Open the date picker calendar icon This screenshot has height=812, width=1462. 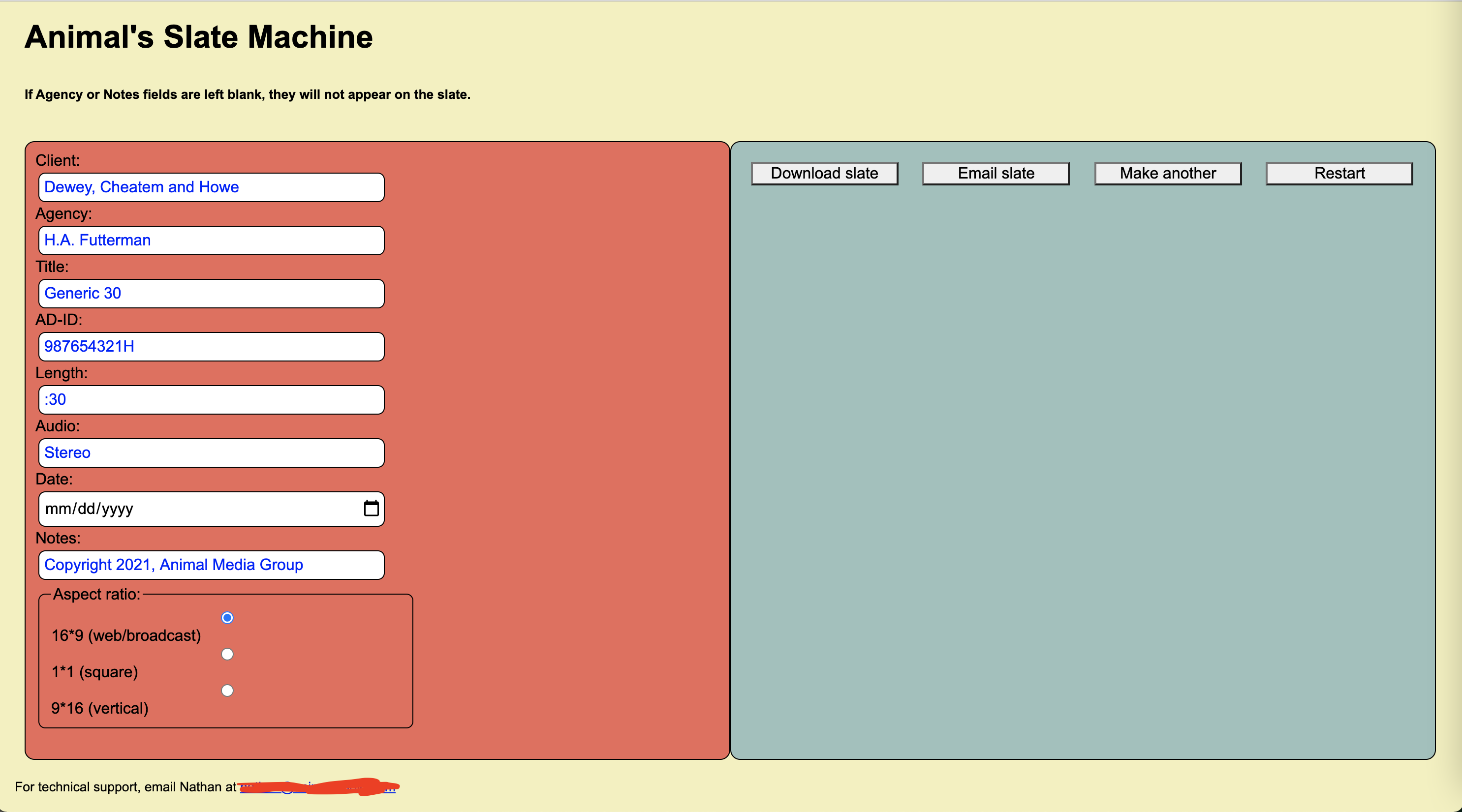coord(371,508)
